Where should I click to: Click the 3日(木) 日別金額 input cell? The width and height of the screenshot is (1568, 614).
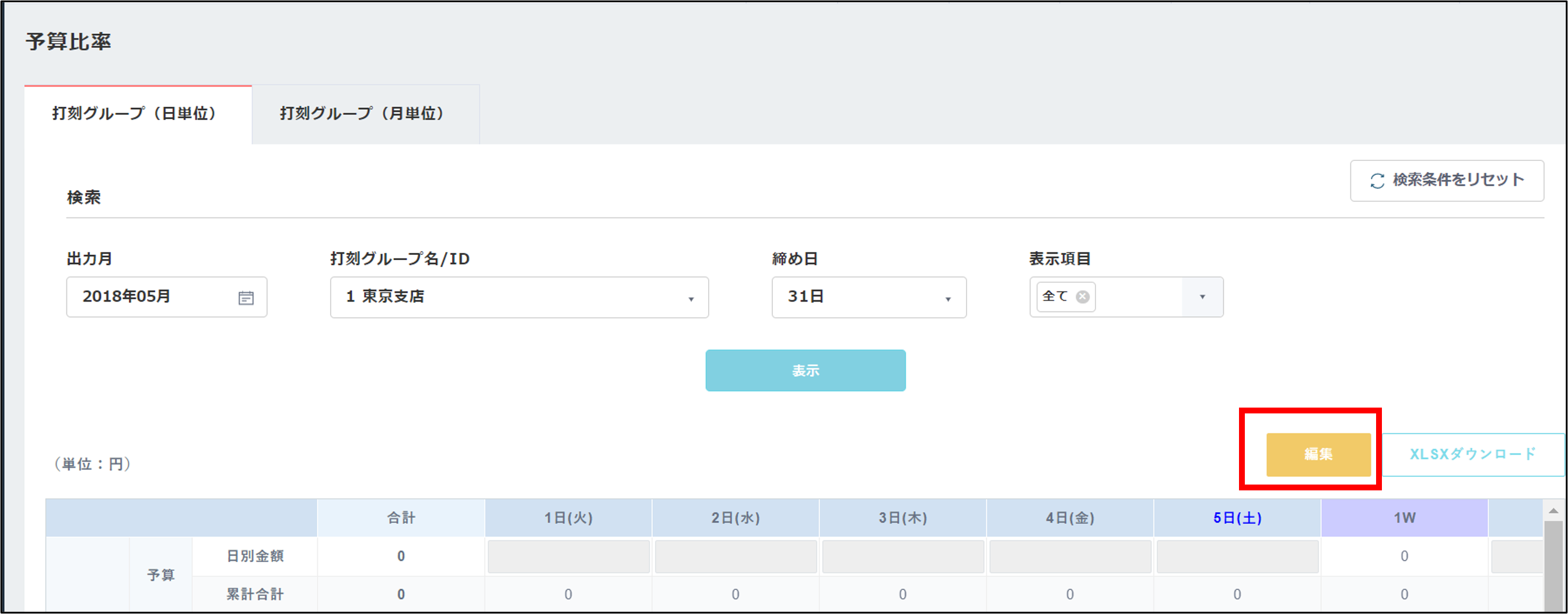pyautogui.click(x=902, y=556)
